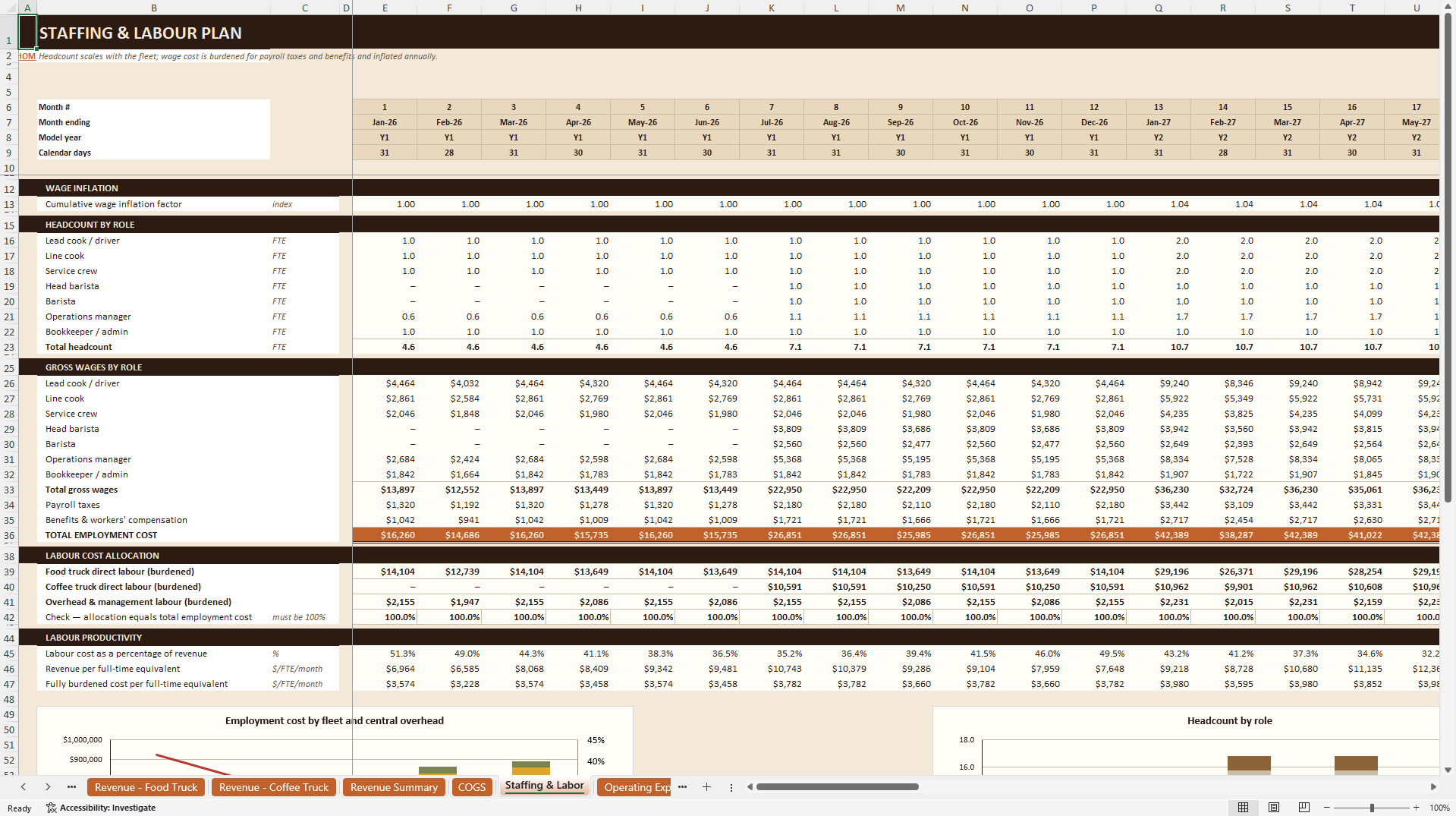Zoom out with minus button

click(x=1327, y=808)
